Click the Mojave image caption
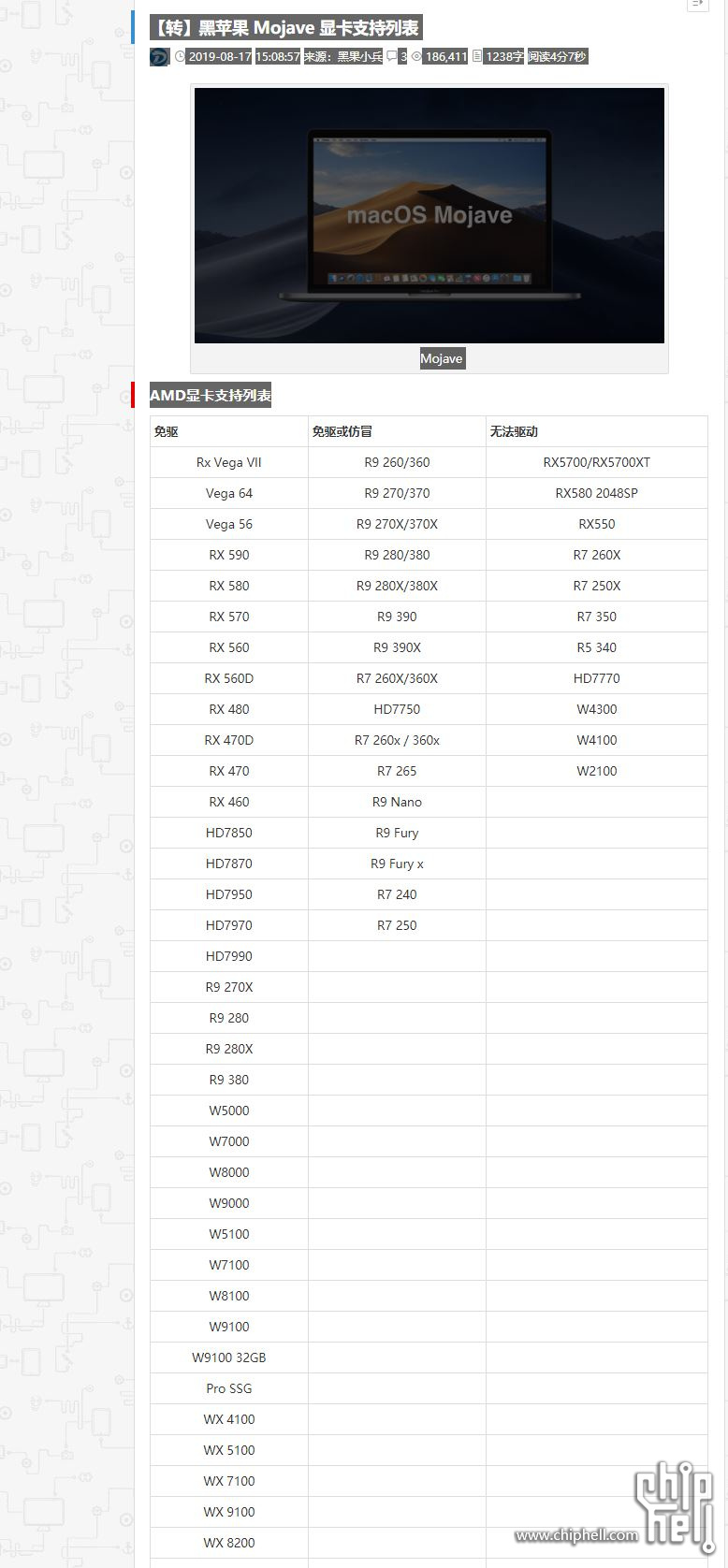The image size is (728, 1568). (442, 358)
